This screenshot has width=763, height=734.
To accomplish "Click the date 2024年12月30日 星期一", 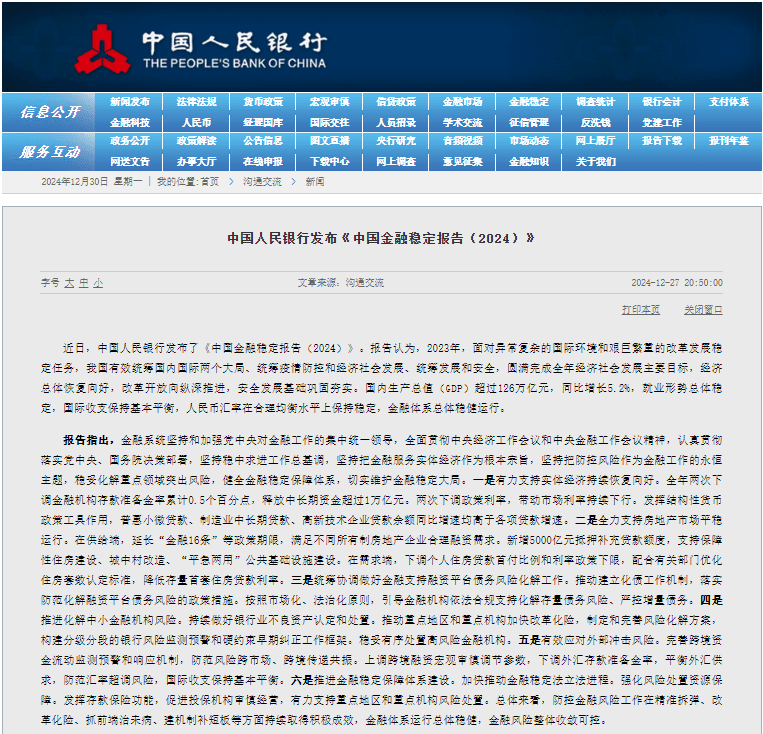I will [x=91, y=182].
